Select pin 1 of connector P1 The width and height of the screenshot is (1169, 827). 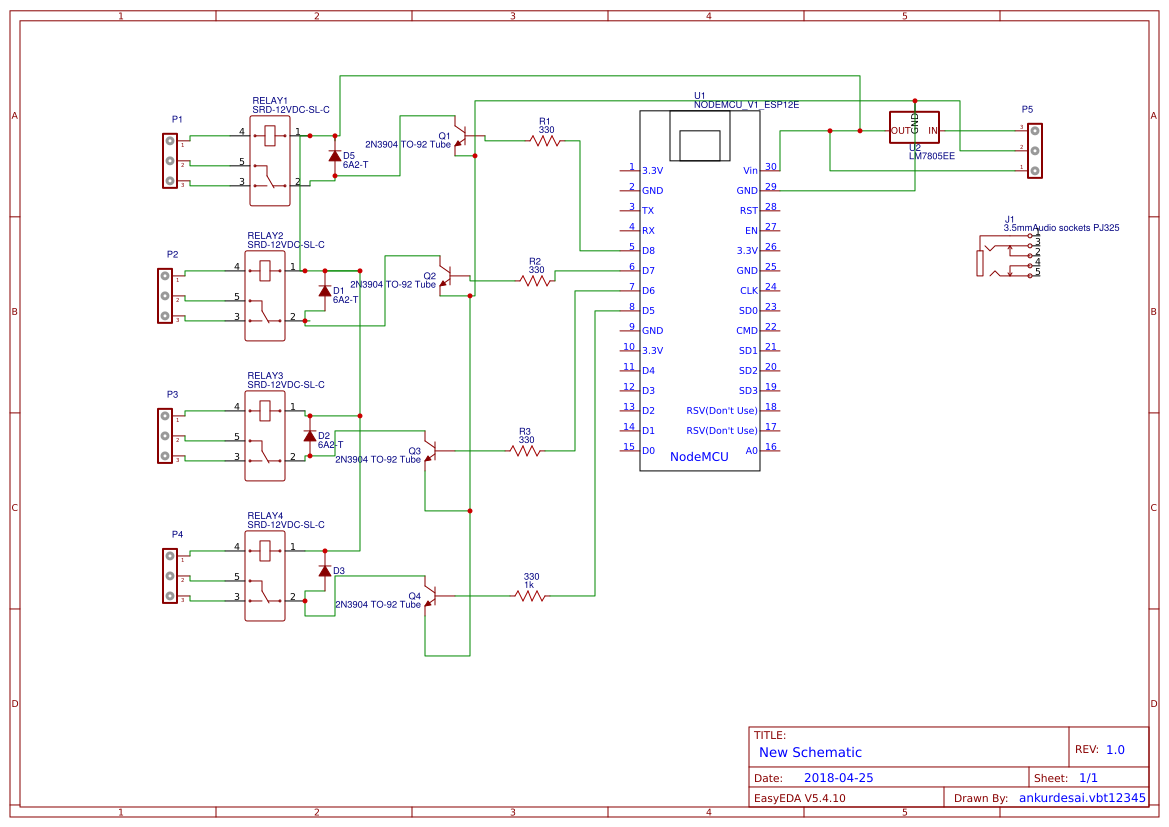tap(170, 140)
